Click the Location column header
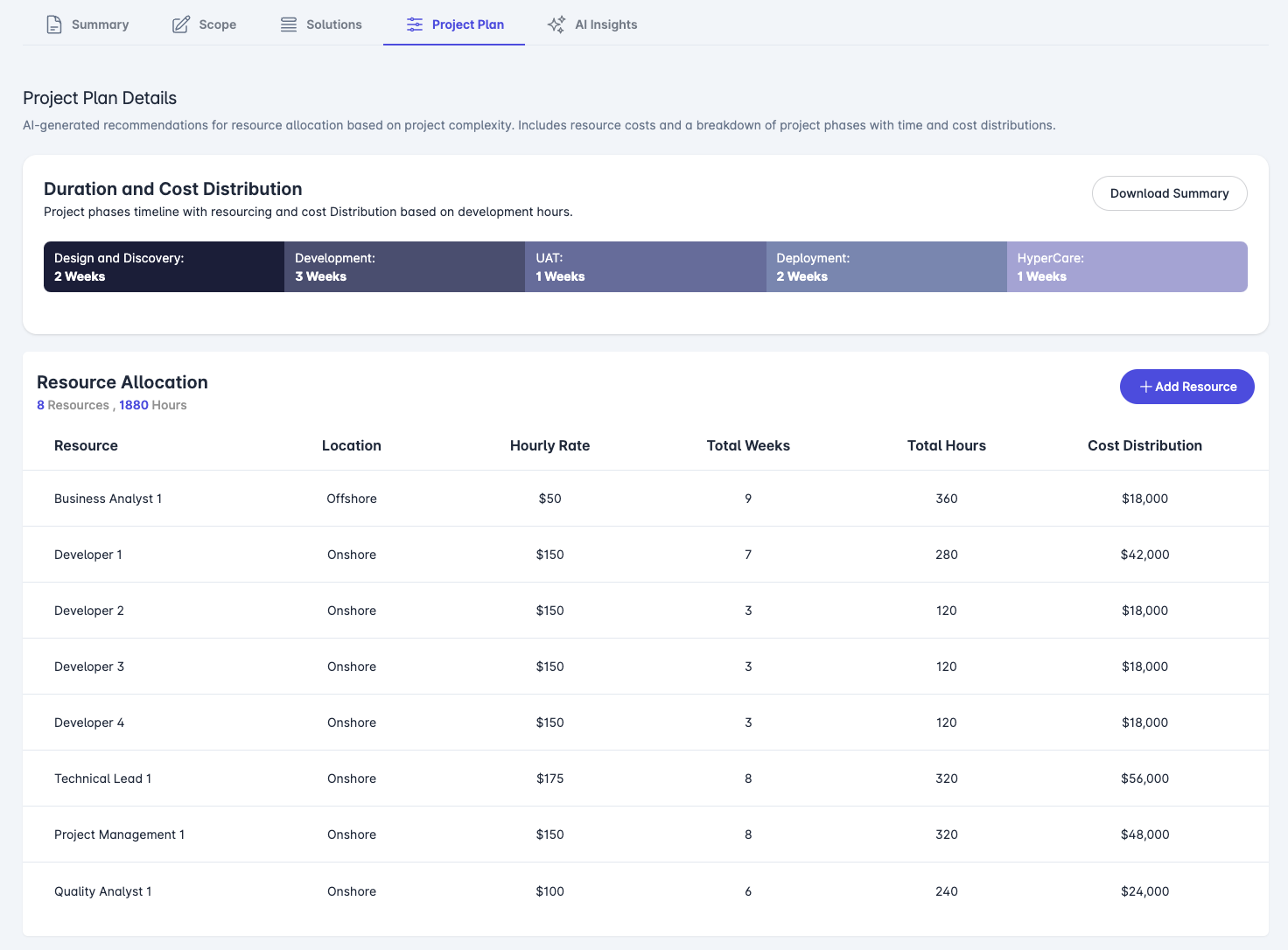 pyautogui.click(x=352, y=445)
